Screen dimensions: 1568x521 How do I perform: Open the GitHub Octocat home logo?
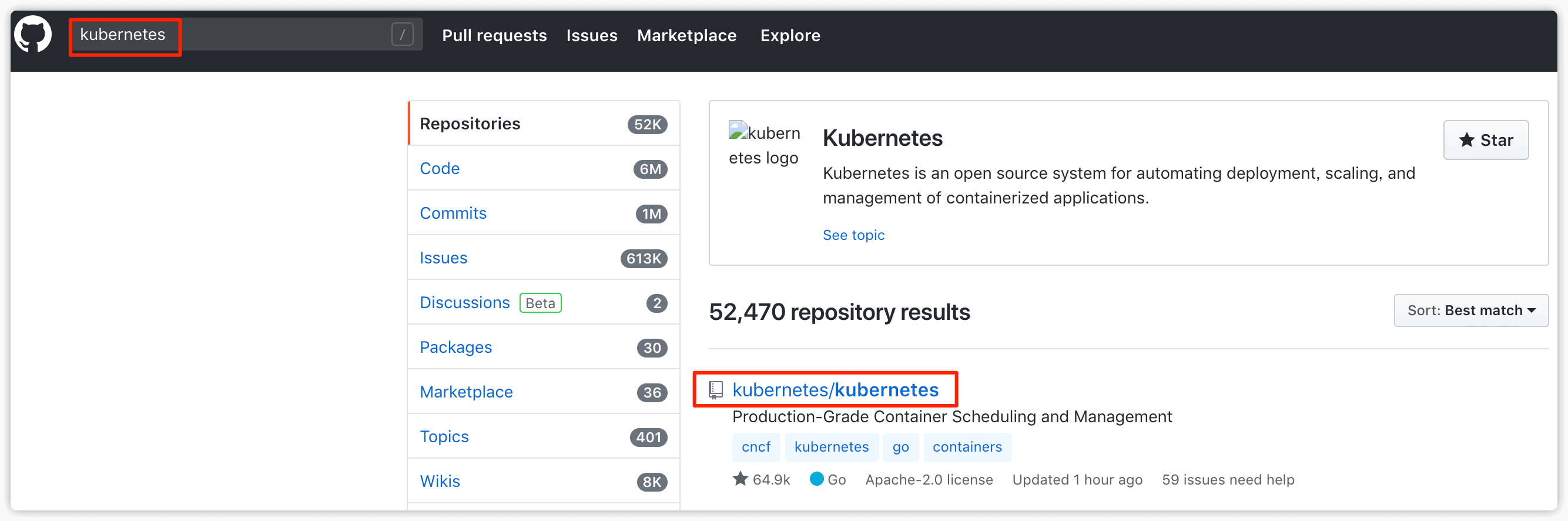(33, 35)
